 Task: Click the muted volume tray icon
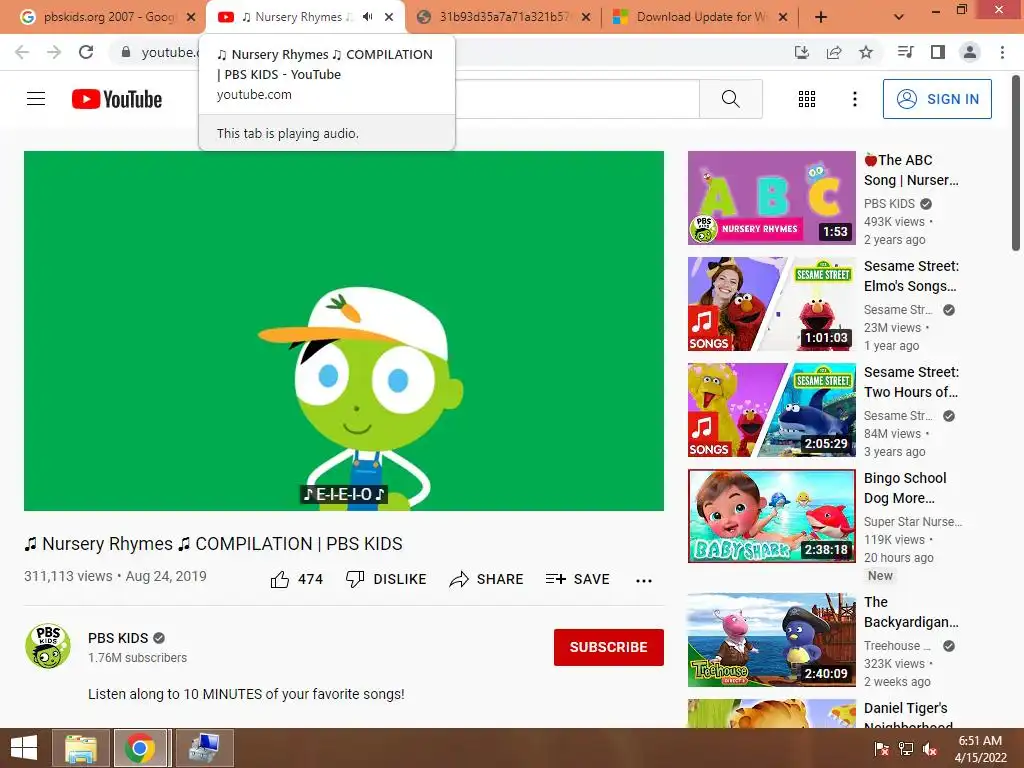coord(930,749)
